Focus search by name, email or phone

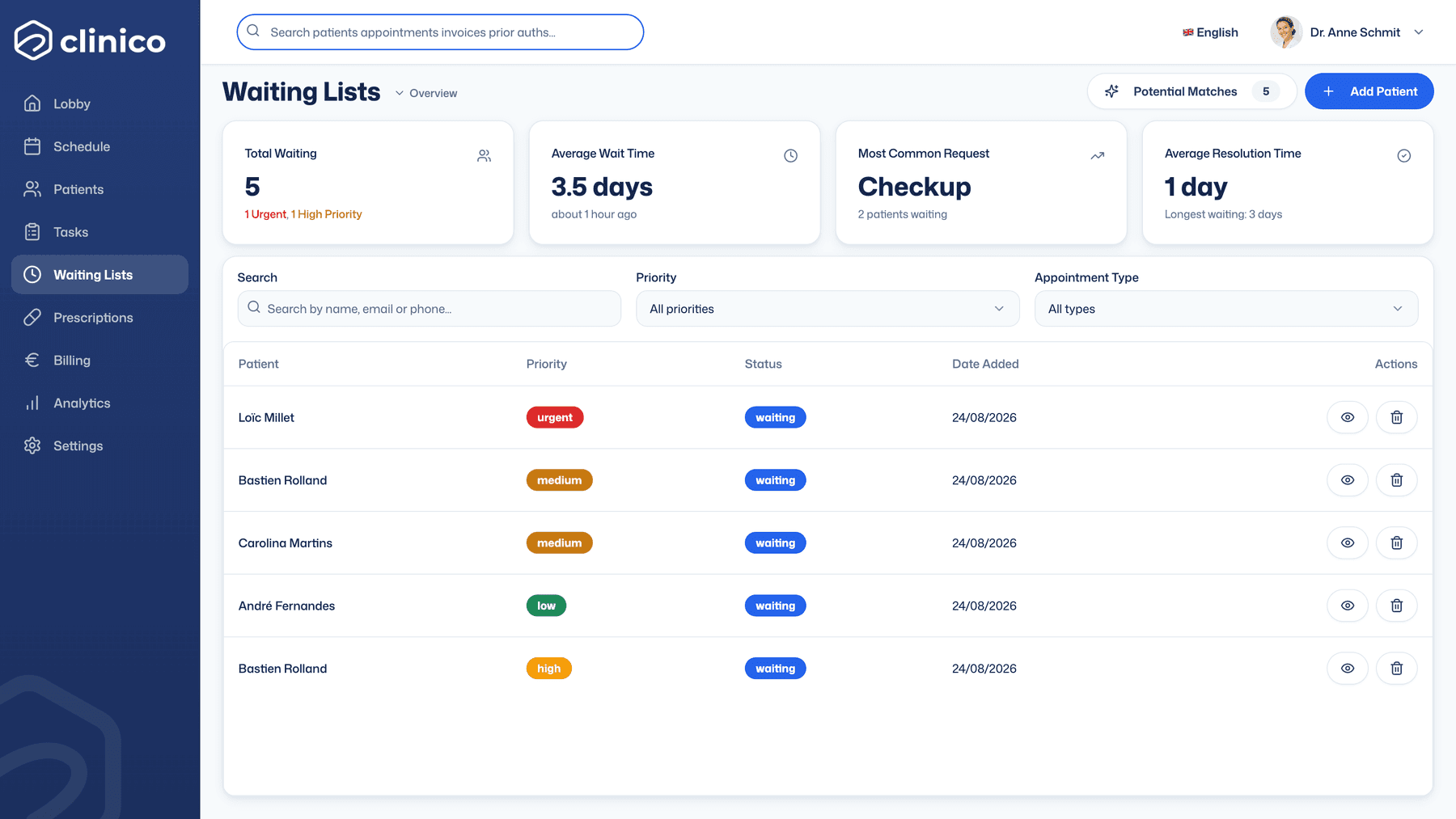tap(430, 309)
